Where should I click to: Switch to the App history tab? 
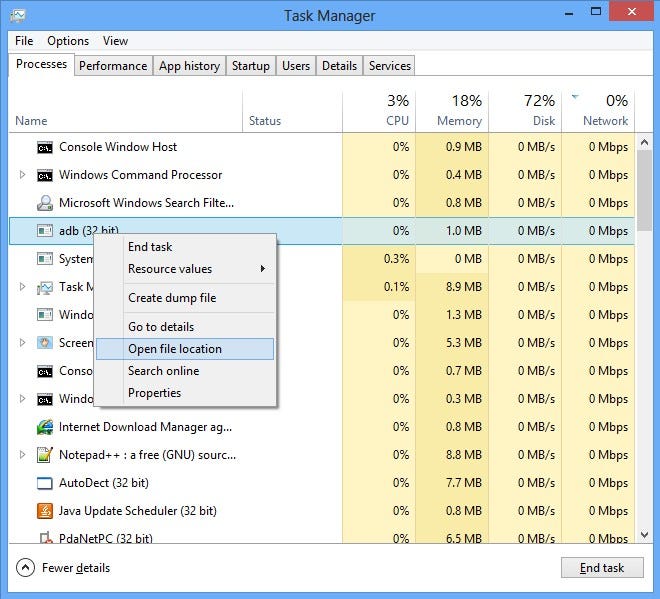(189, 66)
